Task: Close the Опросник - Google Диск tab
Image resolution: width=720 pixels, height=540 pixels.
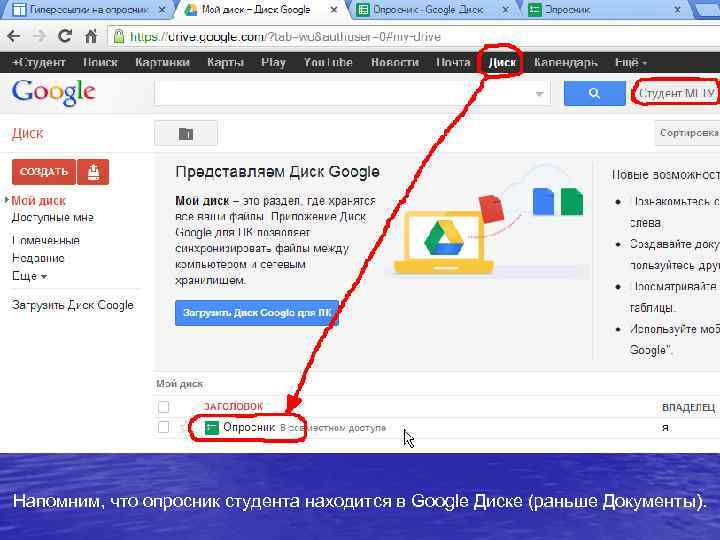Action: pyautogui.click(x=505, y=10)
